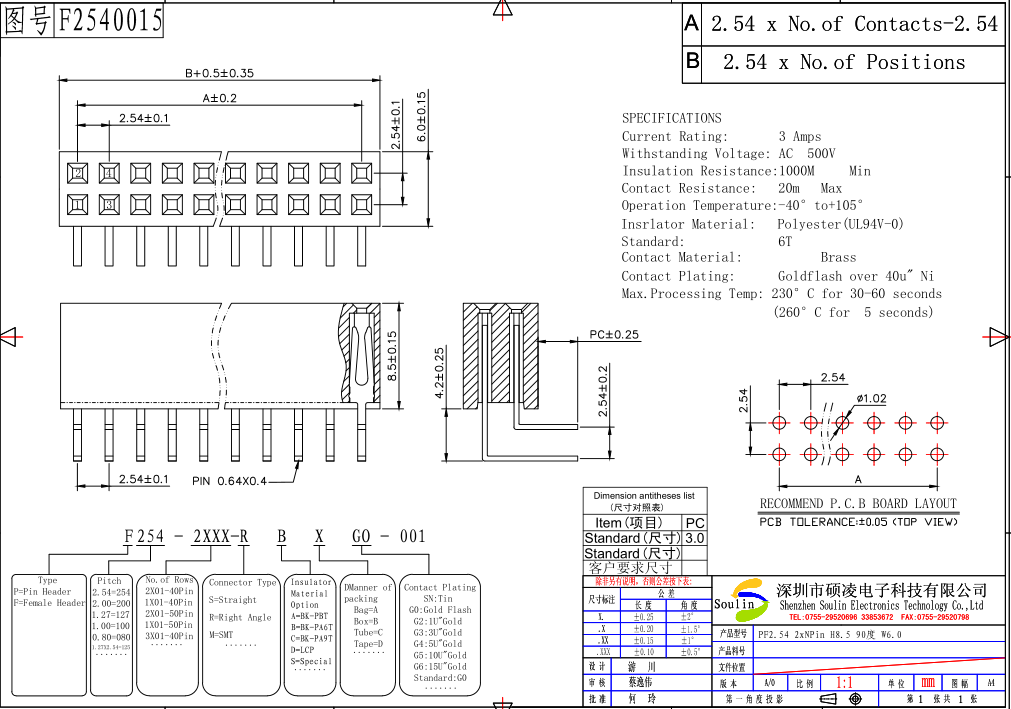This screenshot has width=1011, height=709.
Task: Click 'Brass' contact material value
Action: click(838, 258)
